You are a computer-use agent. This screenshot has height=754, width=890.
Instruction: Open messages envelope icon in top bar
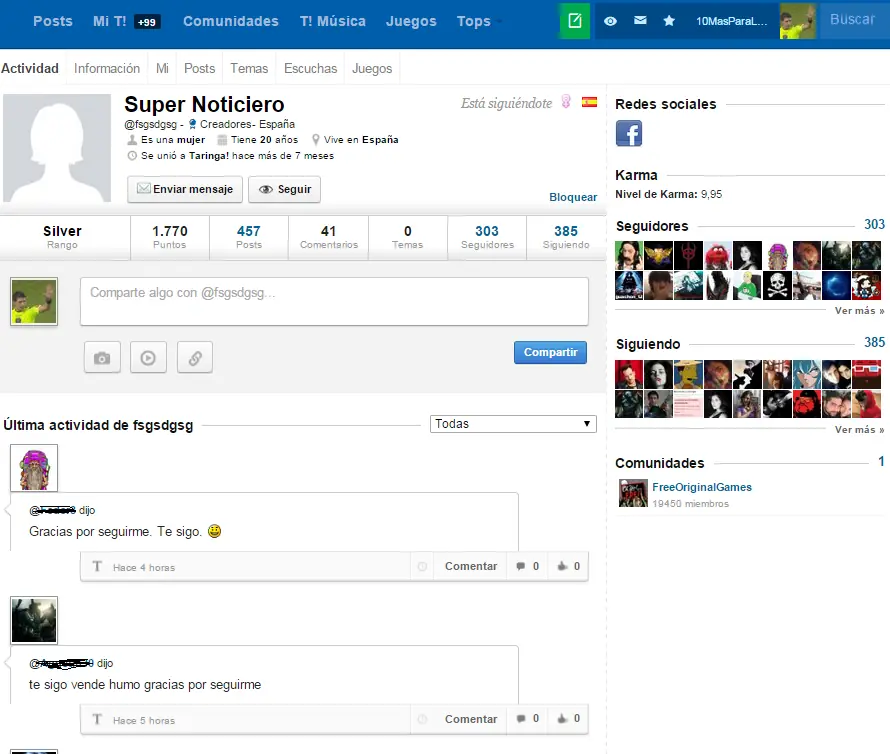pyautogui.click(x=640, y=20)
